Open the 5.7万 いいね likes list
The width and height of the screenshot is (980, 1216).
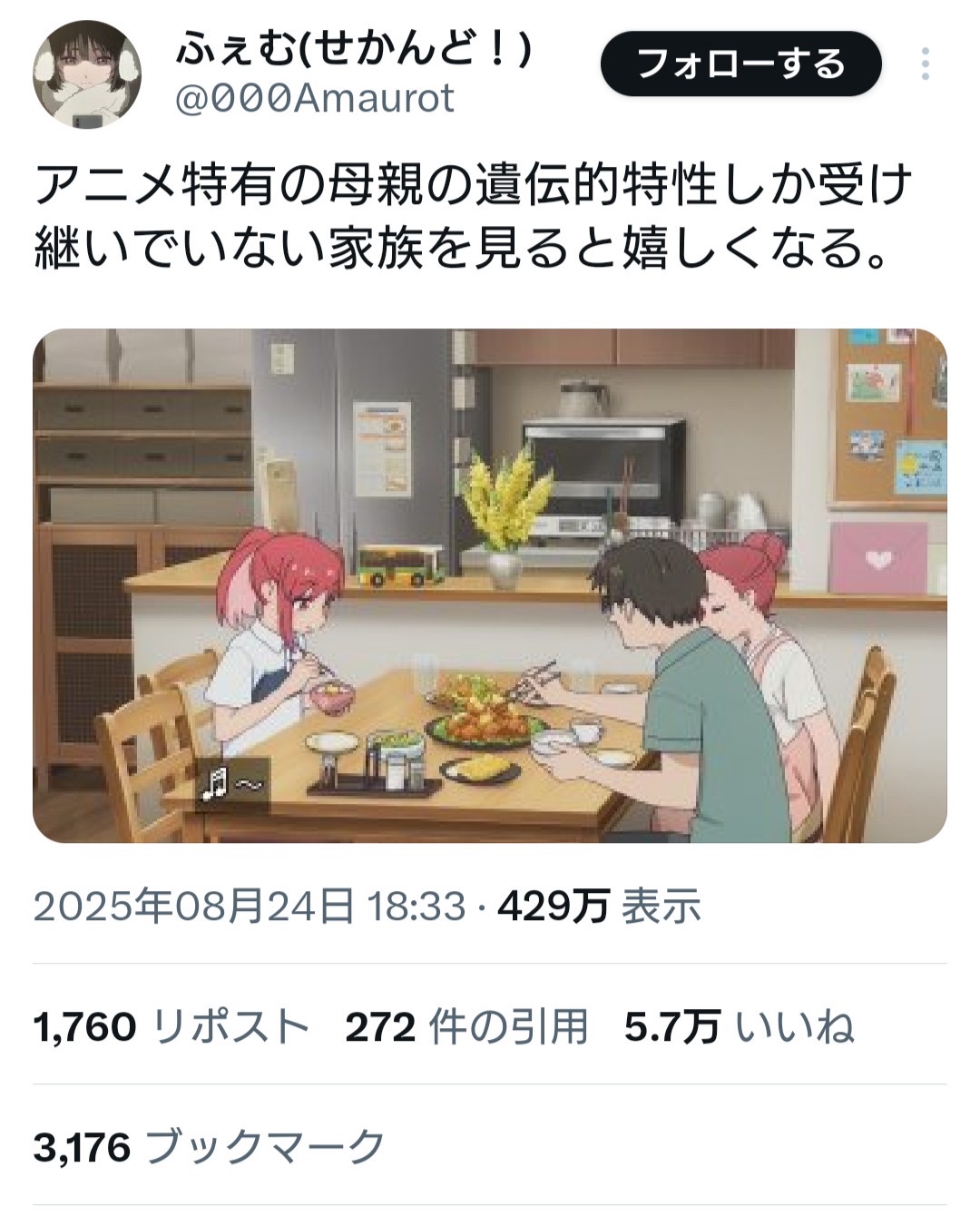click(740, 1027)
